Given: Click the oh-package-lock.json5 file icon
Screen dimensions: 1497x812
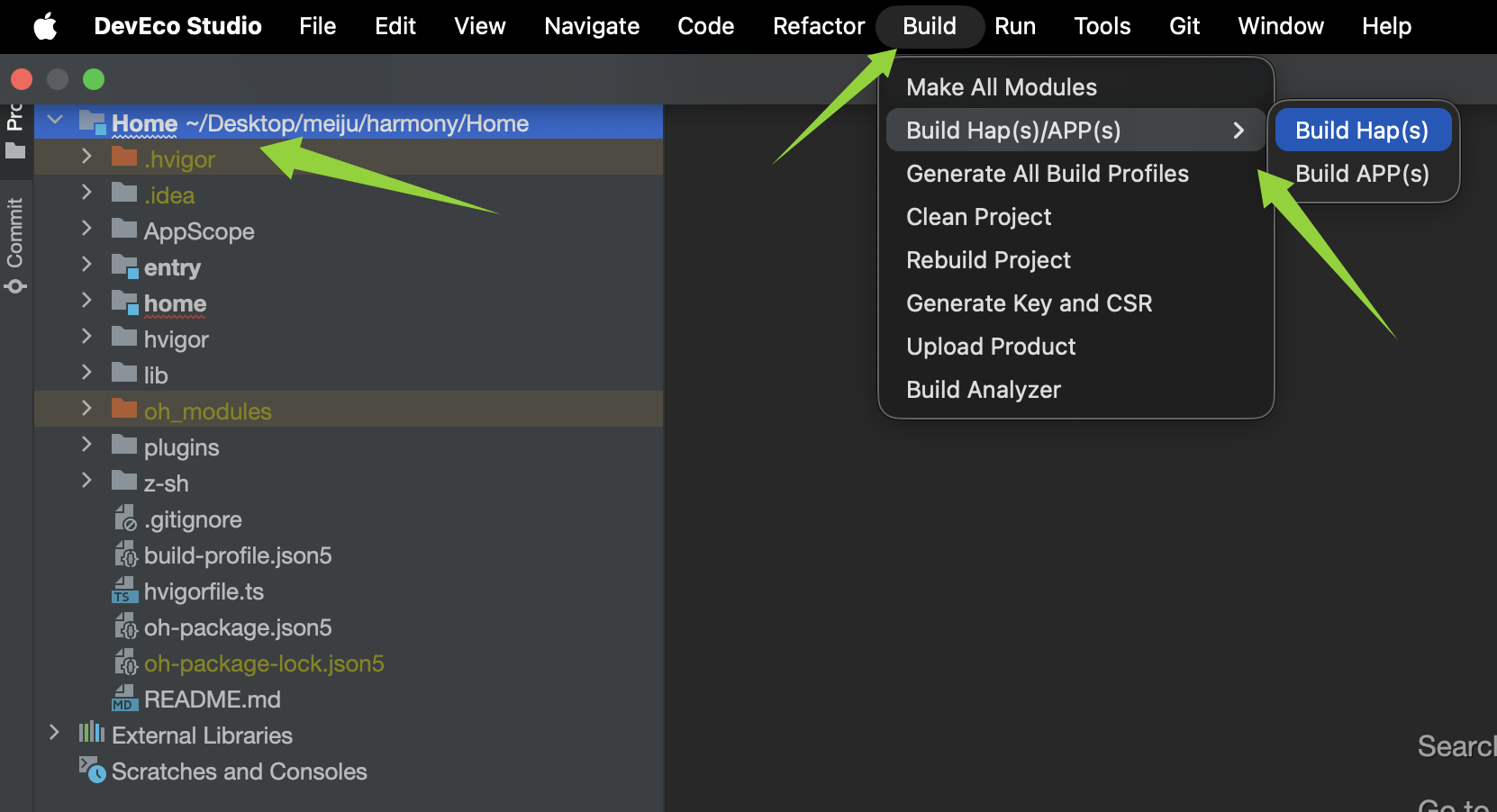Looking at the screenshot, I should (125, 663).
